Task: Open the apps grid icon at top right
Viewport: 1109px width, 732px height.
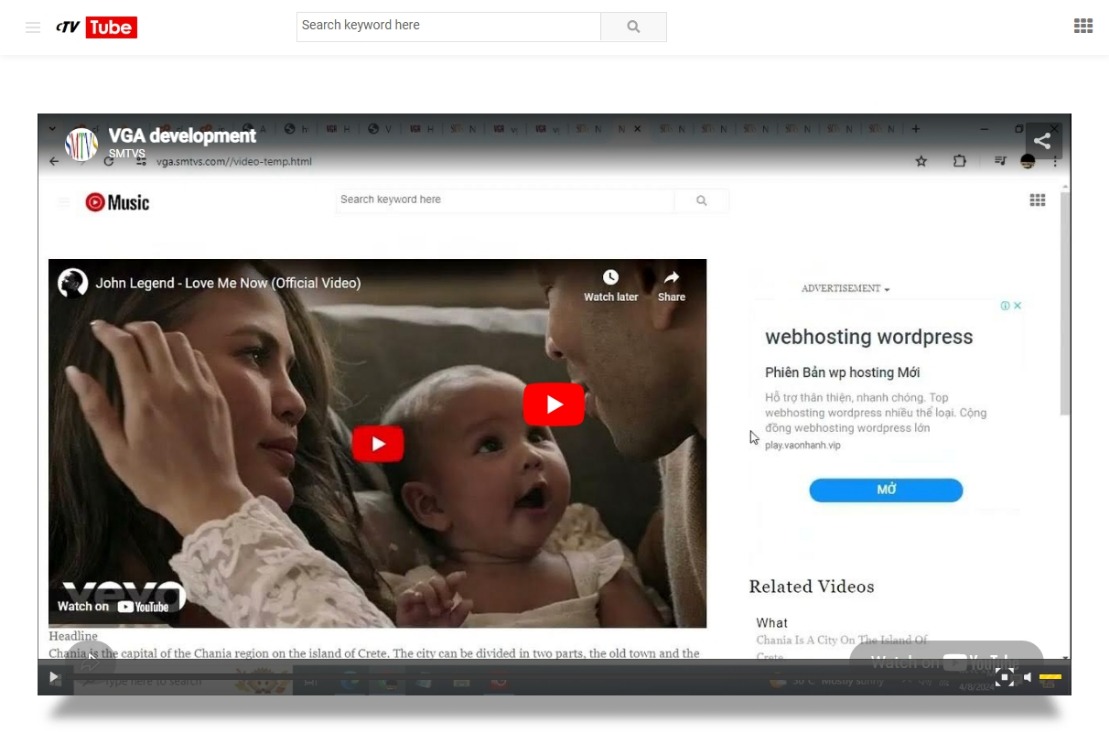Action: coord(1083,26)
